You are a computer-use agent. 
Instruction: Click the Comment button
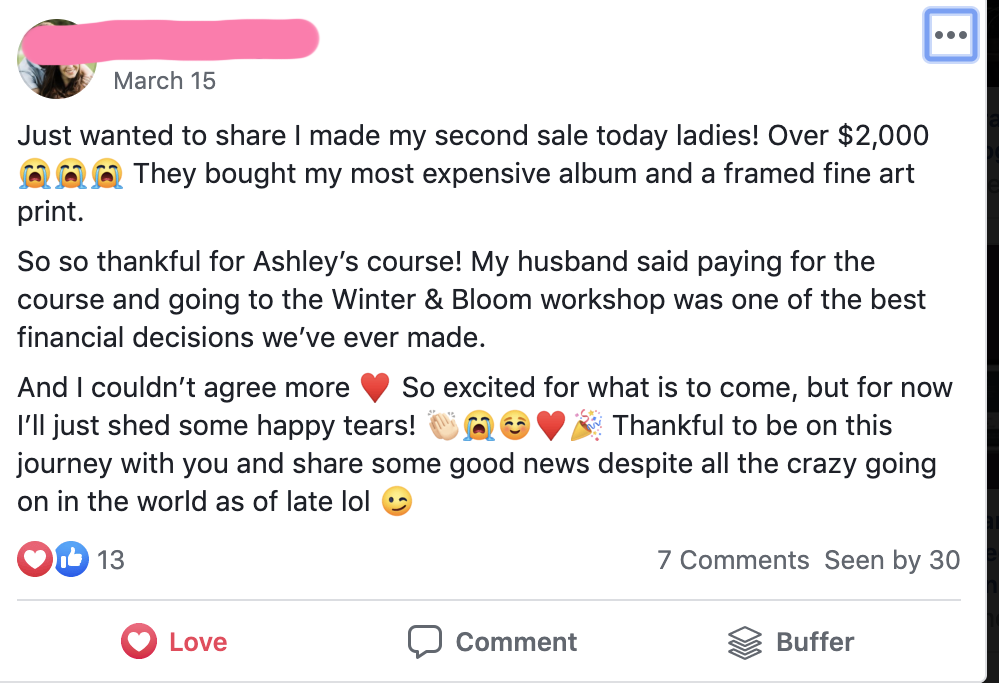coord(492,641)
